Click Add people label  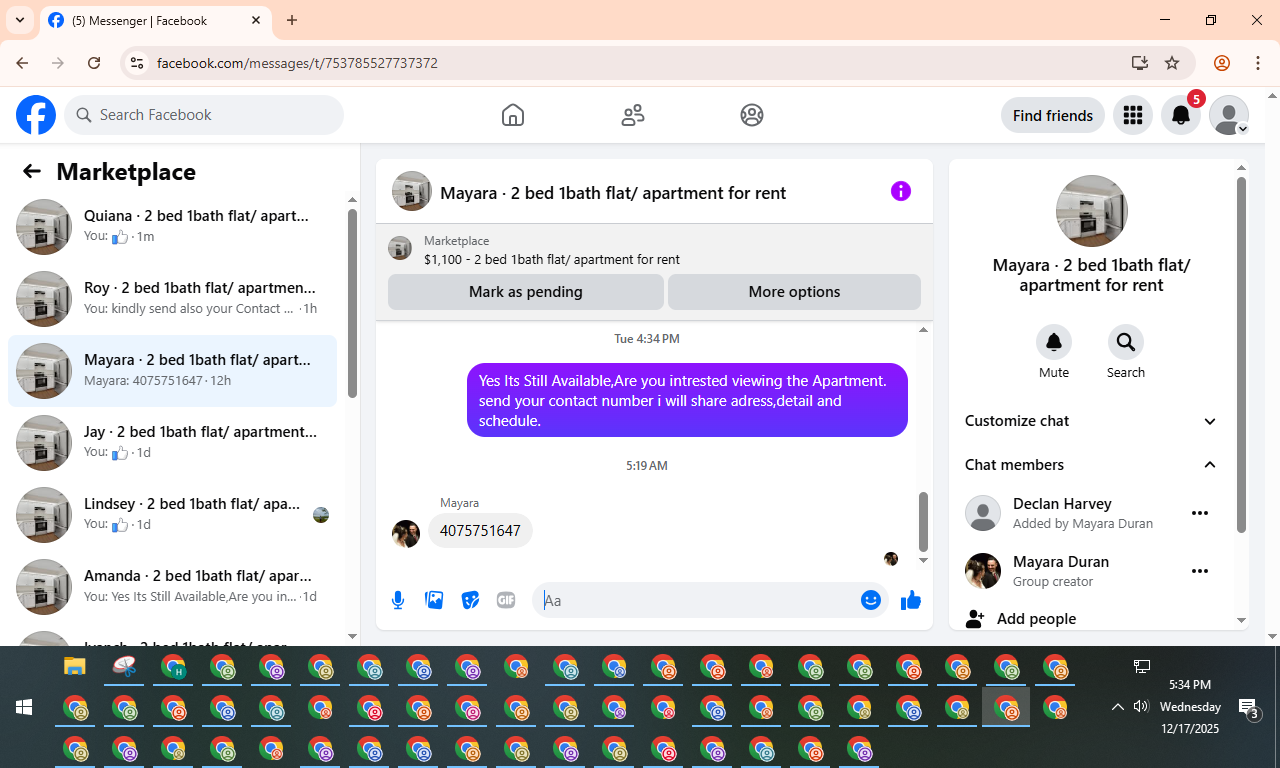(x=1037, y=619)
